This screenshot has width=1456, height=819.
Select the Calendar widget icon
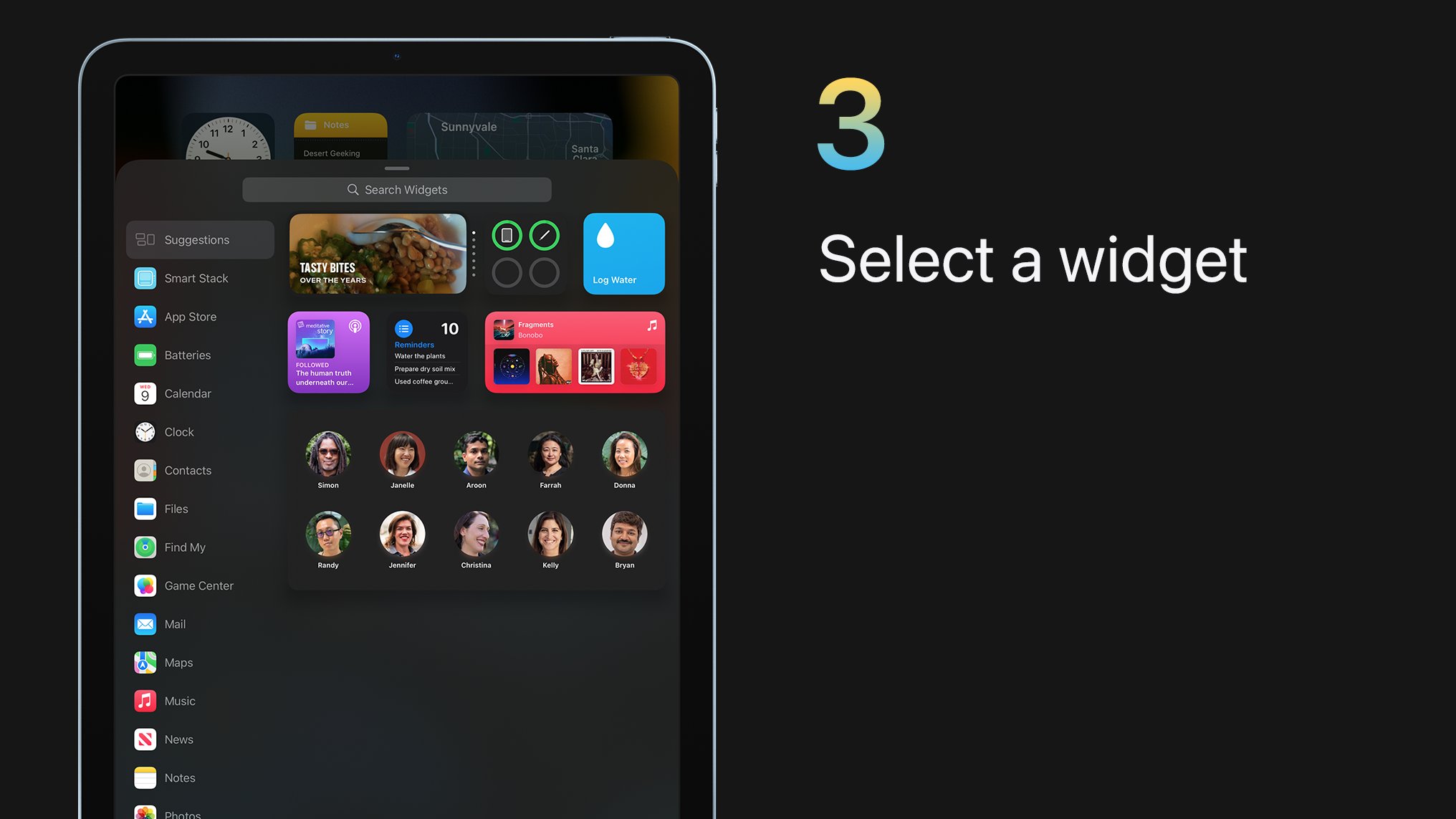click(x=145, y=393)
